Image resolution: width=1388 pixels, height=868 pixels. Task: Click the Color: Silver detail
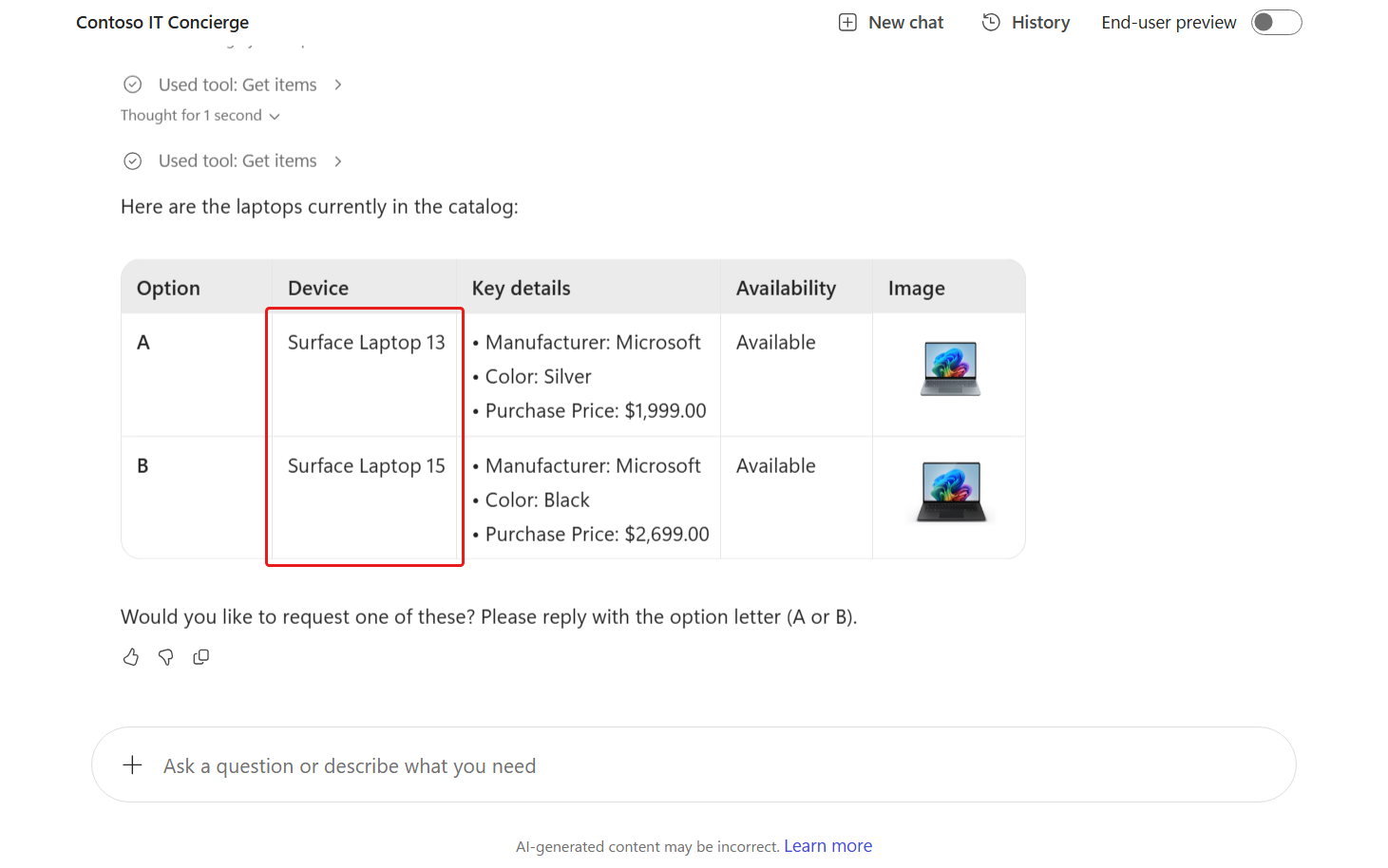(538, 377)
